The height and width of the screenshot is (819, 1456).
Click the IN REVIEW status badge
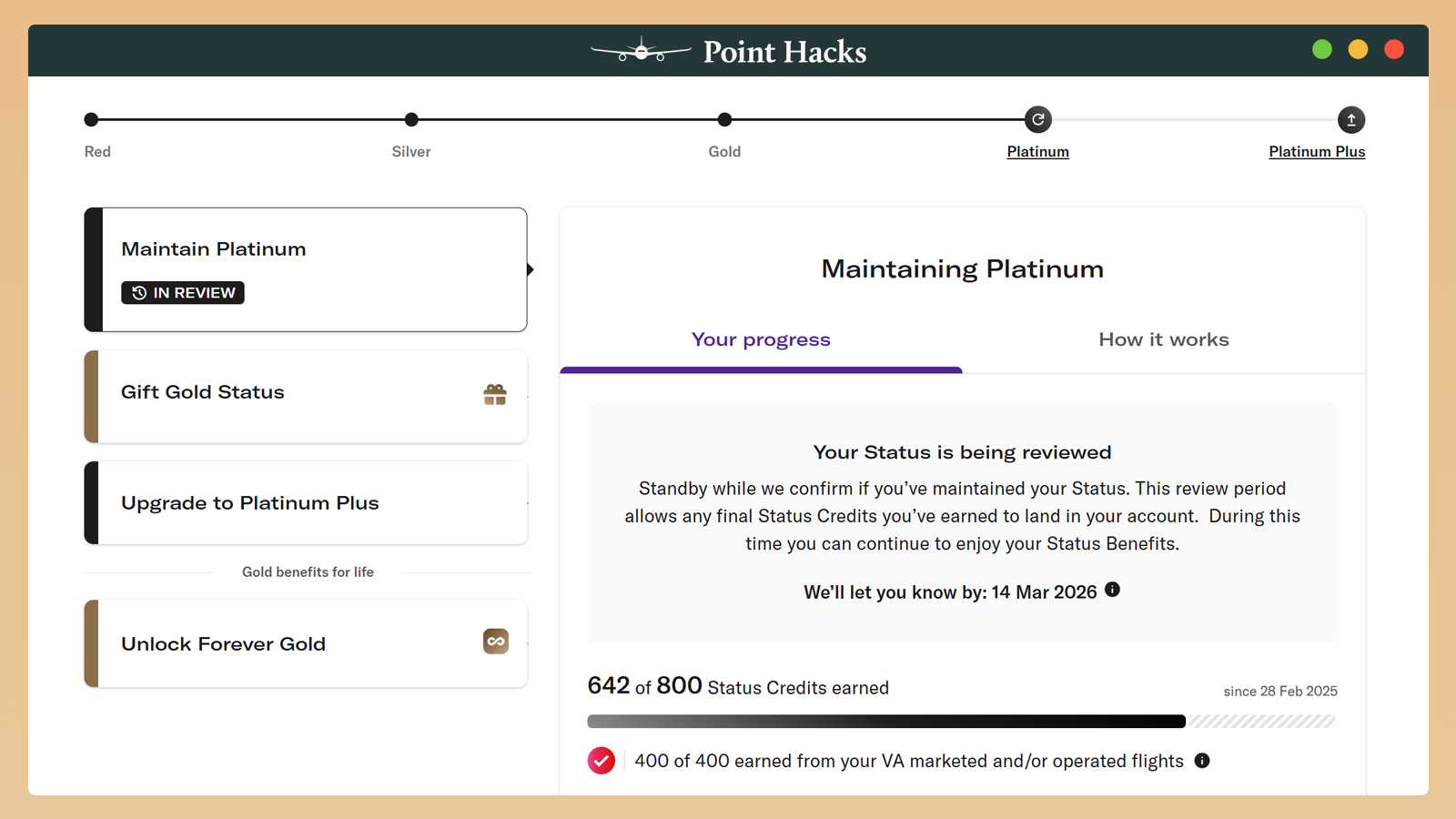[x=183, y=293]
